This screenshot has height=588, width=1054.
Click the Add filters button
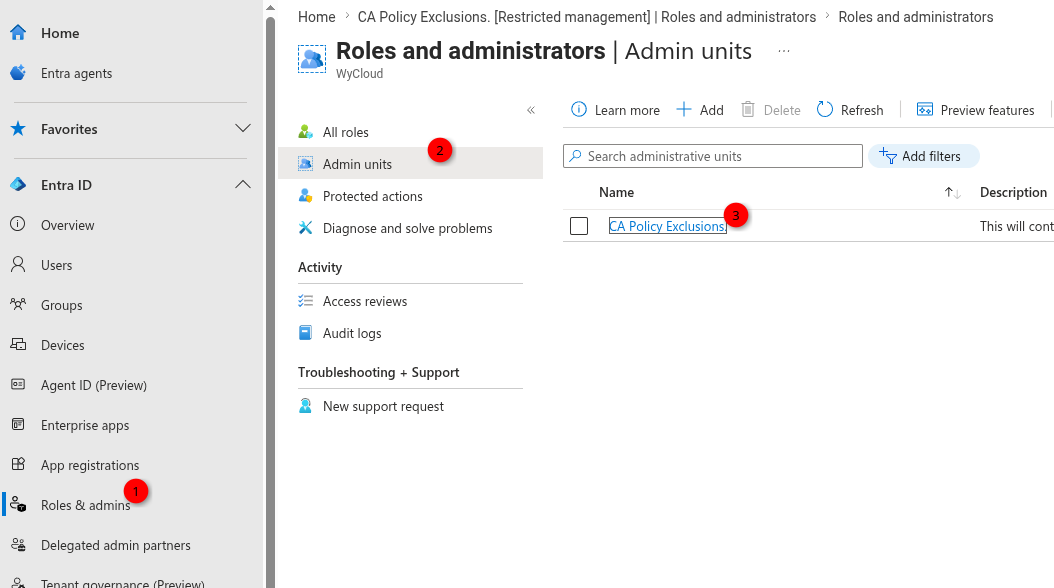[x=924, y=157]
